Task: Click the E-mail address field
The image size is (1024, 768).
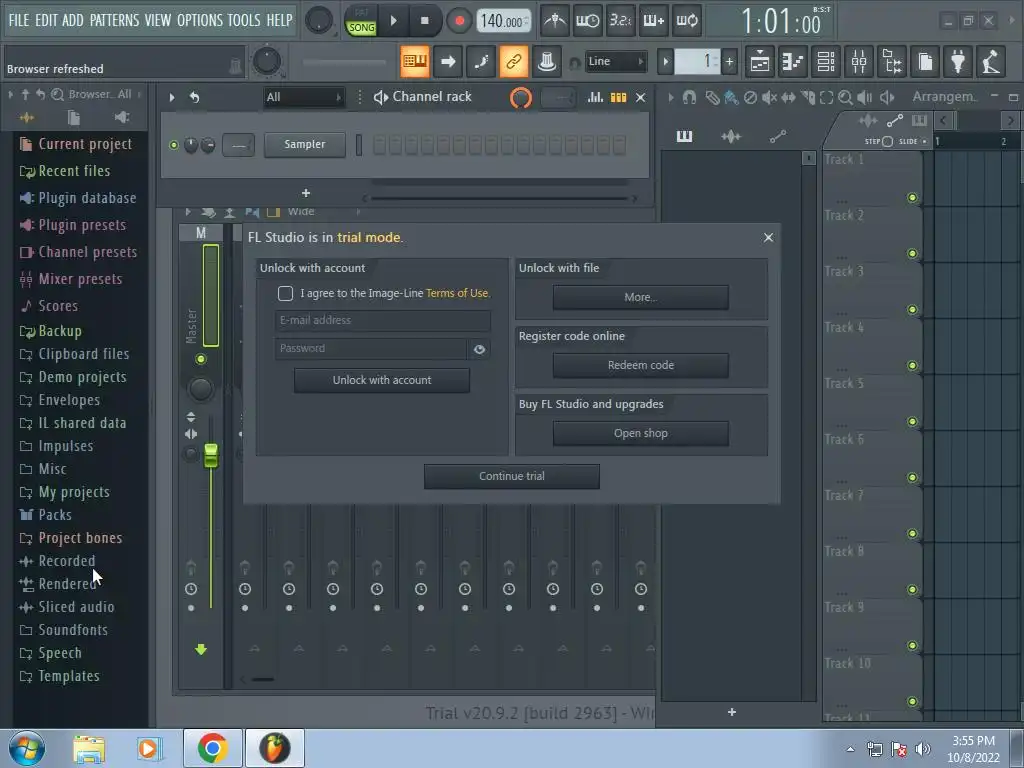Action: [x=383, y=321]
